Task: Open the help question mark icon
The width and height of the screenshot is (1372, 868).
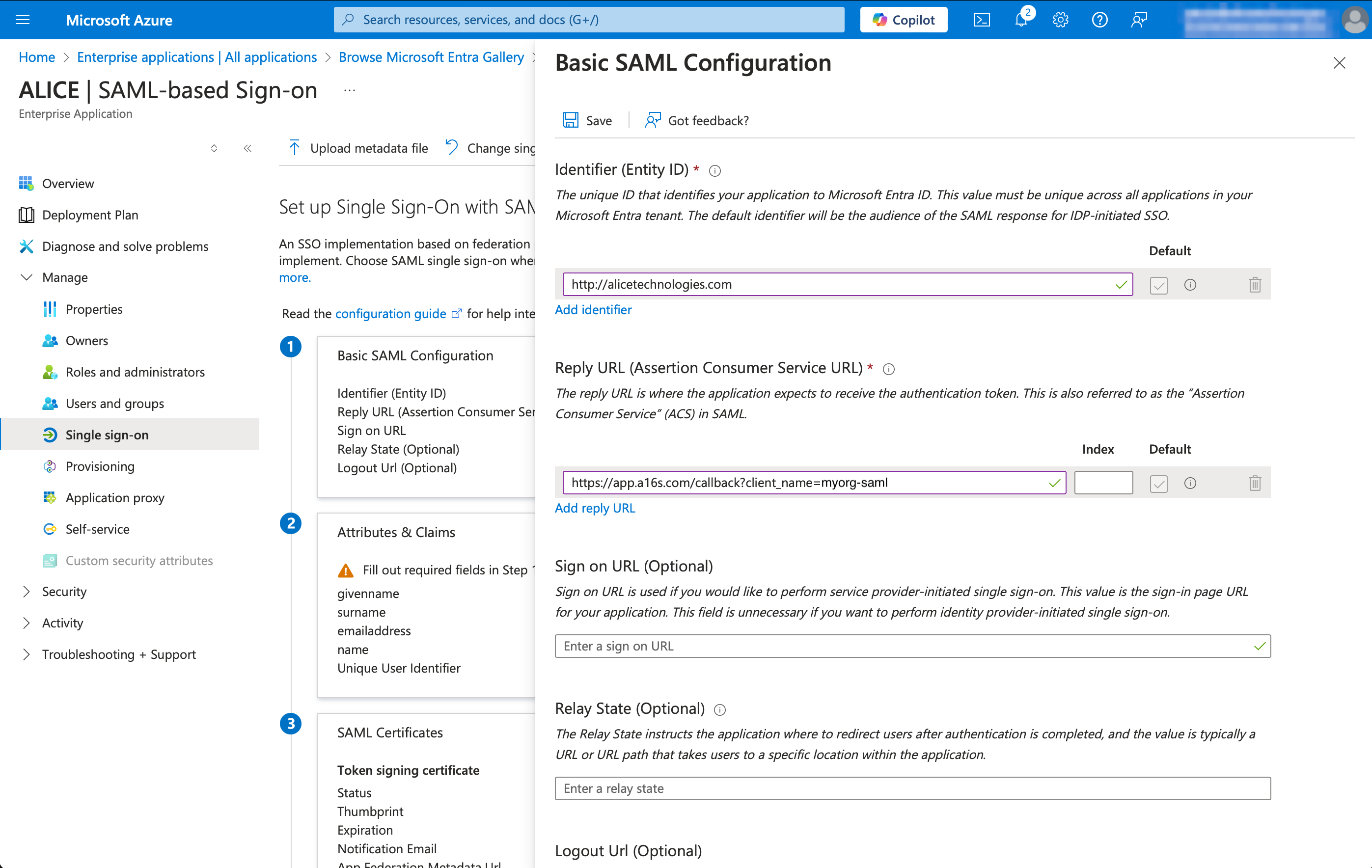Action: (1099, 20)
